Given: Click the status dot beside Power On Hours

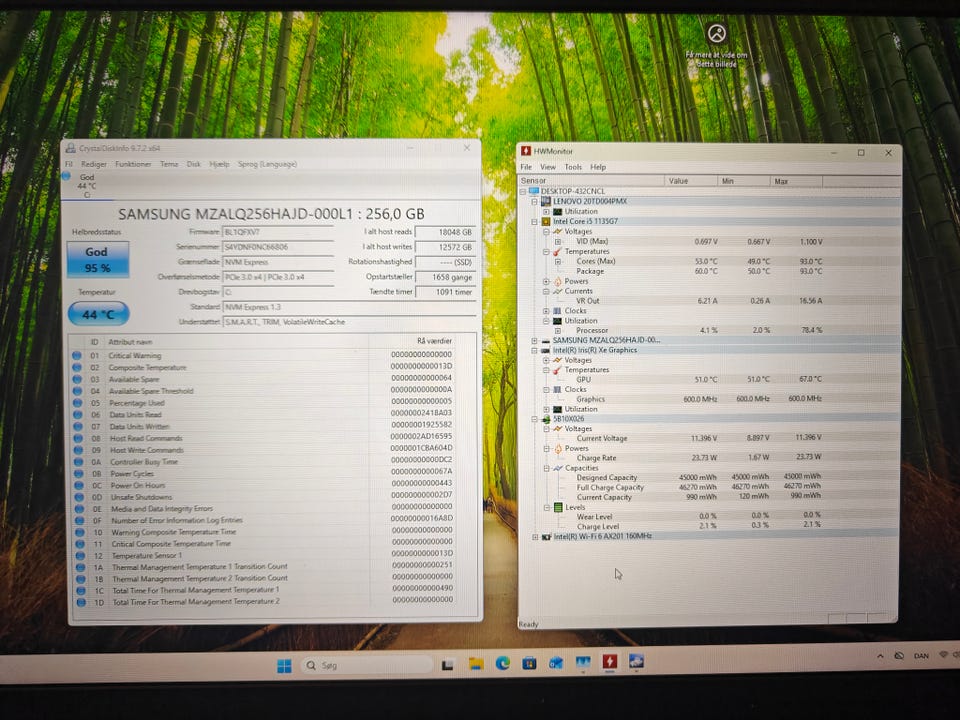Looking at the screenshot, I should click(78, 484).
